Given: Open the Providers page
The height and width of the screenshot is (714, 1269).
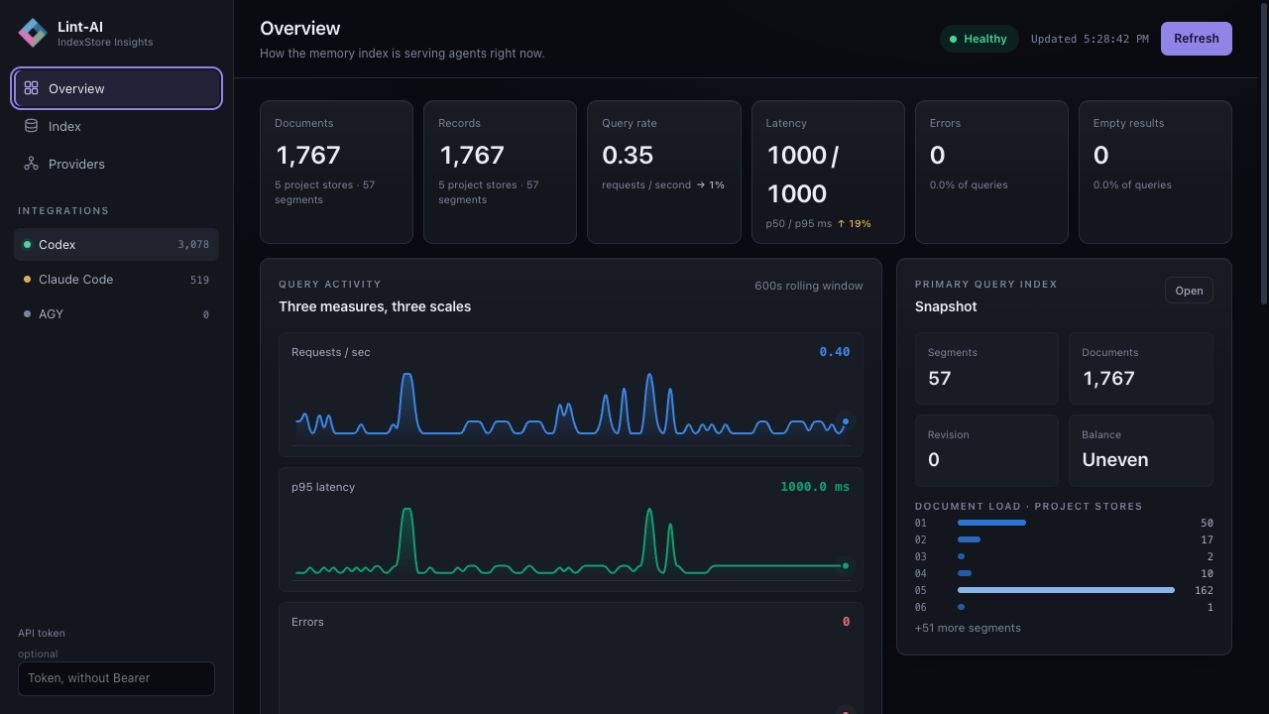Looking at the screenshot, I should 117,164.
